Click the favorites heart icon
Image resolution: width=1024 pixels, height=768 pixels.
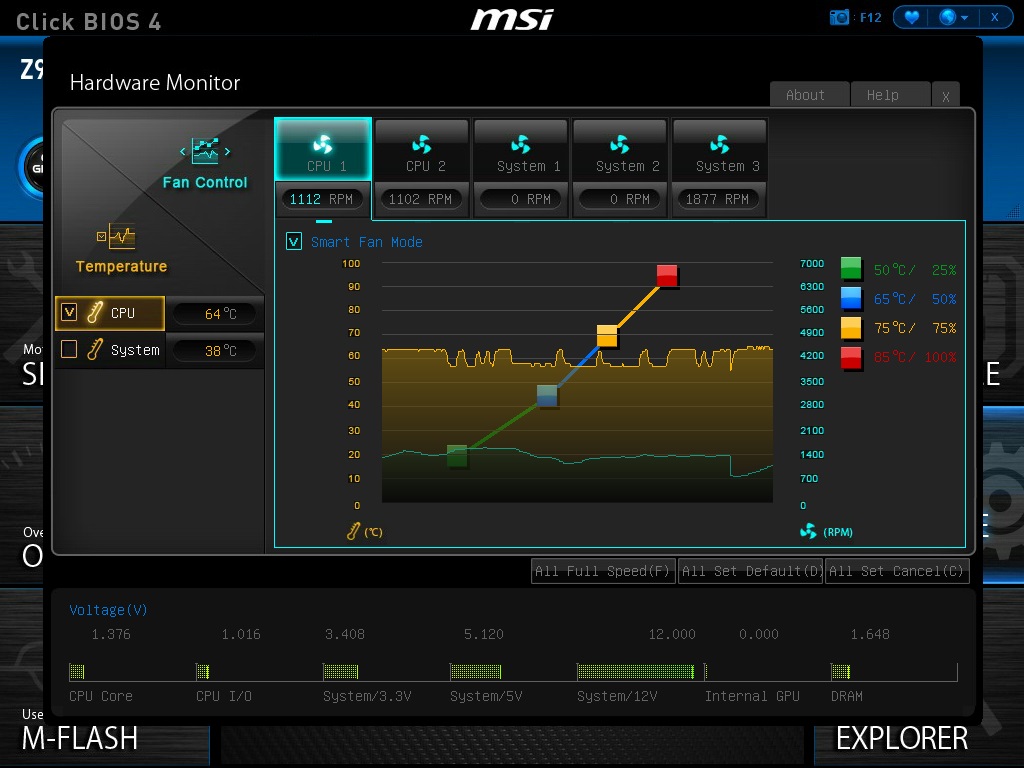[x=912, y=18]
